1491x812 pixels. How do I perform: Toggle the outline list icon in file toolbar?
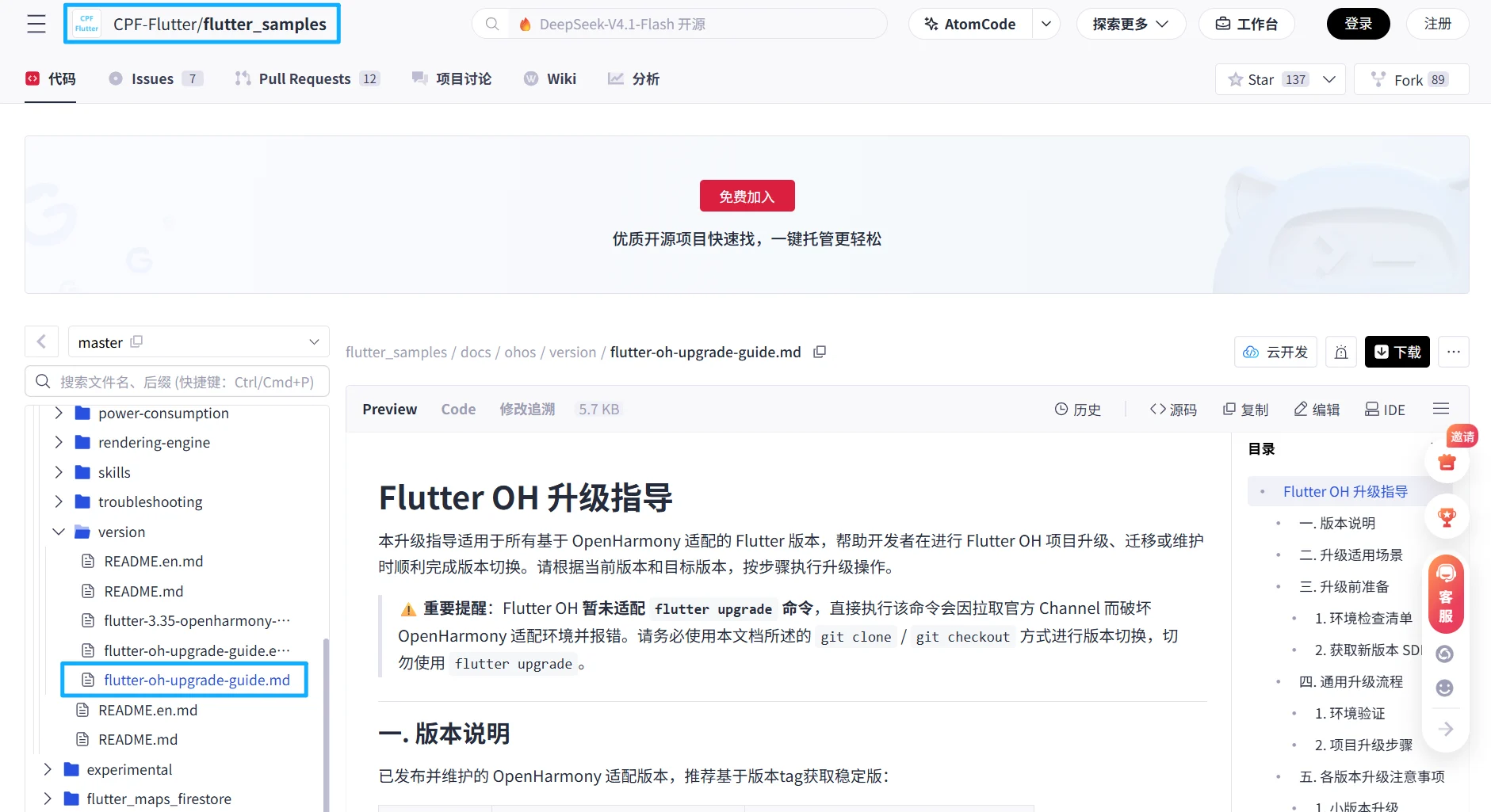tap(1441, 409)
